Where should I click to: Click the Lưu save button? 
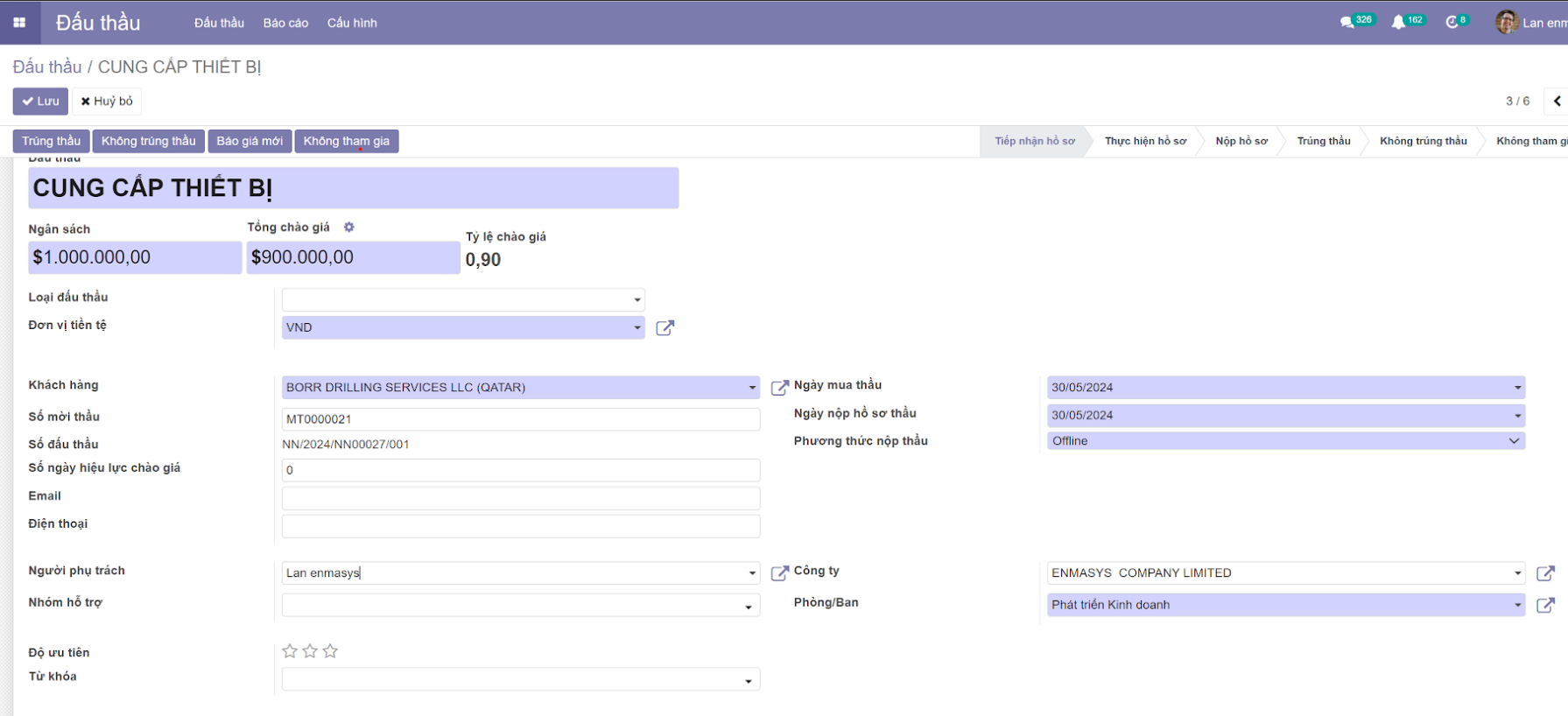coord(40,102)
